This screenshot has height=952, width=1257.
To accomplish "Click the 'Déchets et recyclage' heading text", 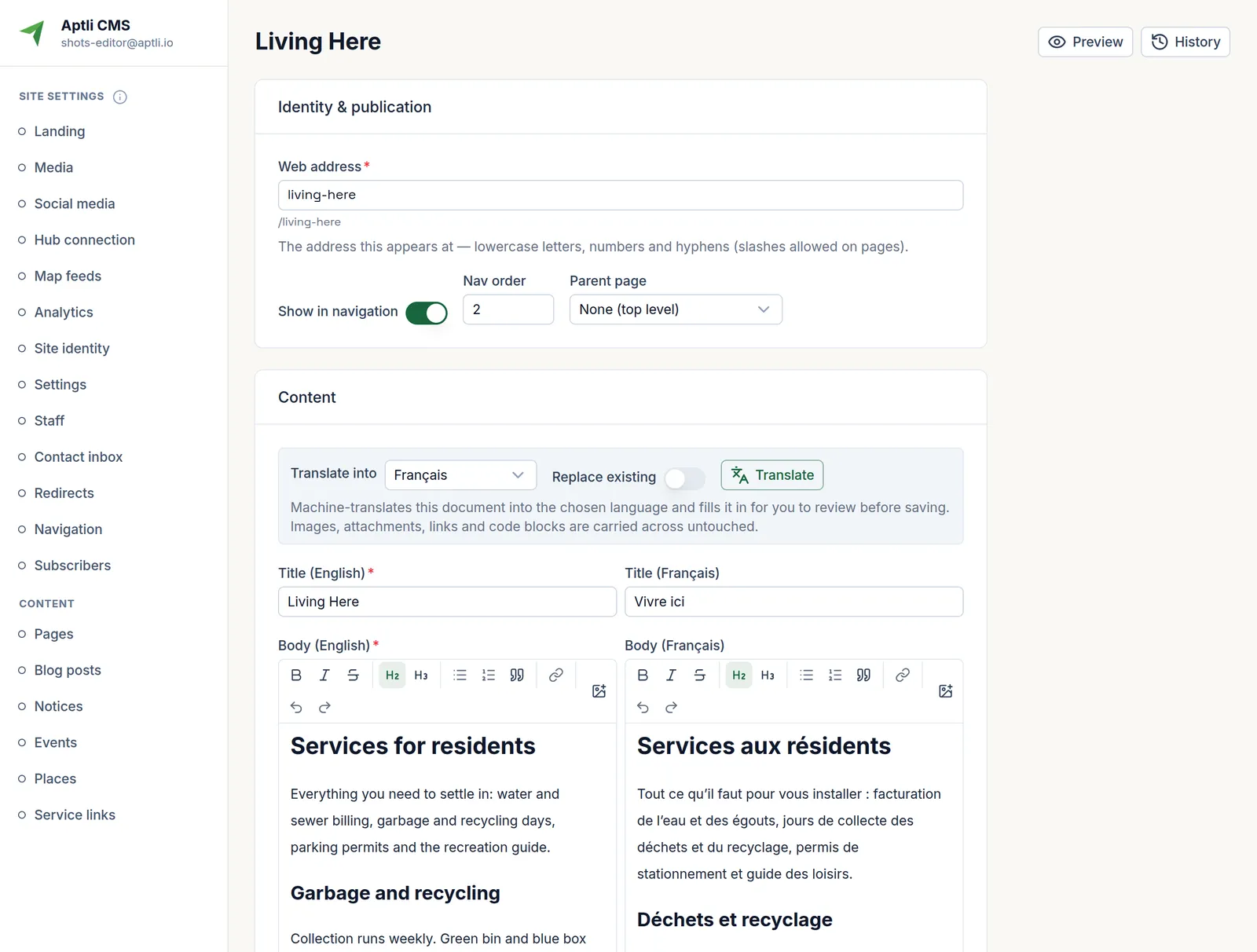I will tap(735, 920).
